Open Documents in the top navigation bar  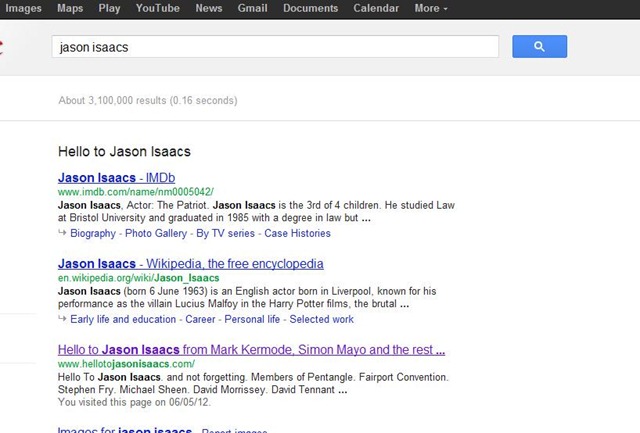[x=310, y=8]
